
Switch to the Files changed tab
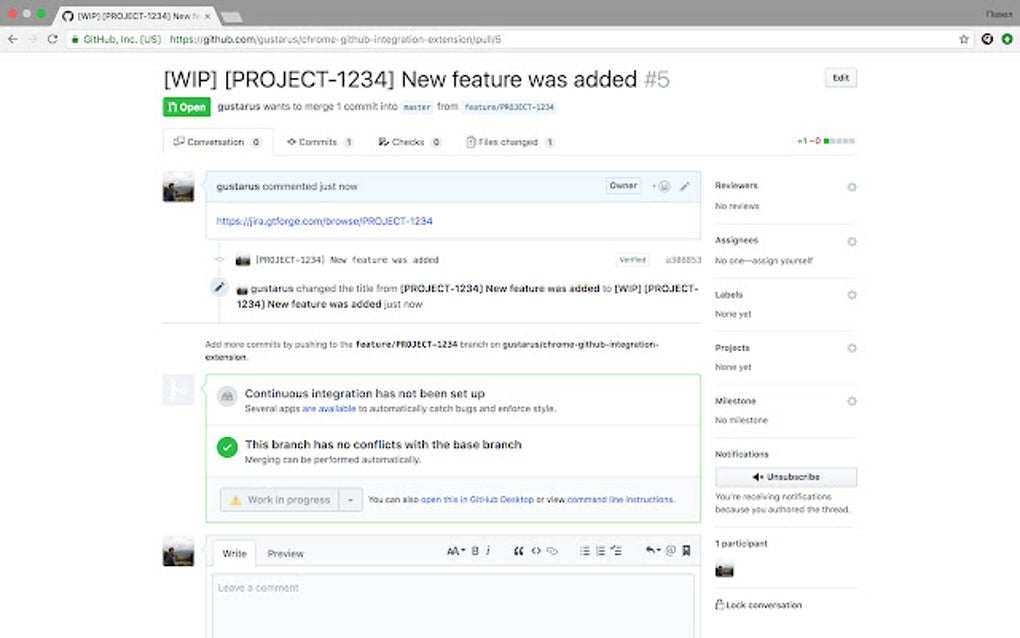pyautogui.click(x=507, y=141)
